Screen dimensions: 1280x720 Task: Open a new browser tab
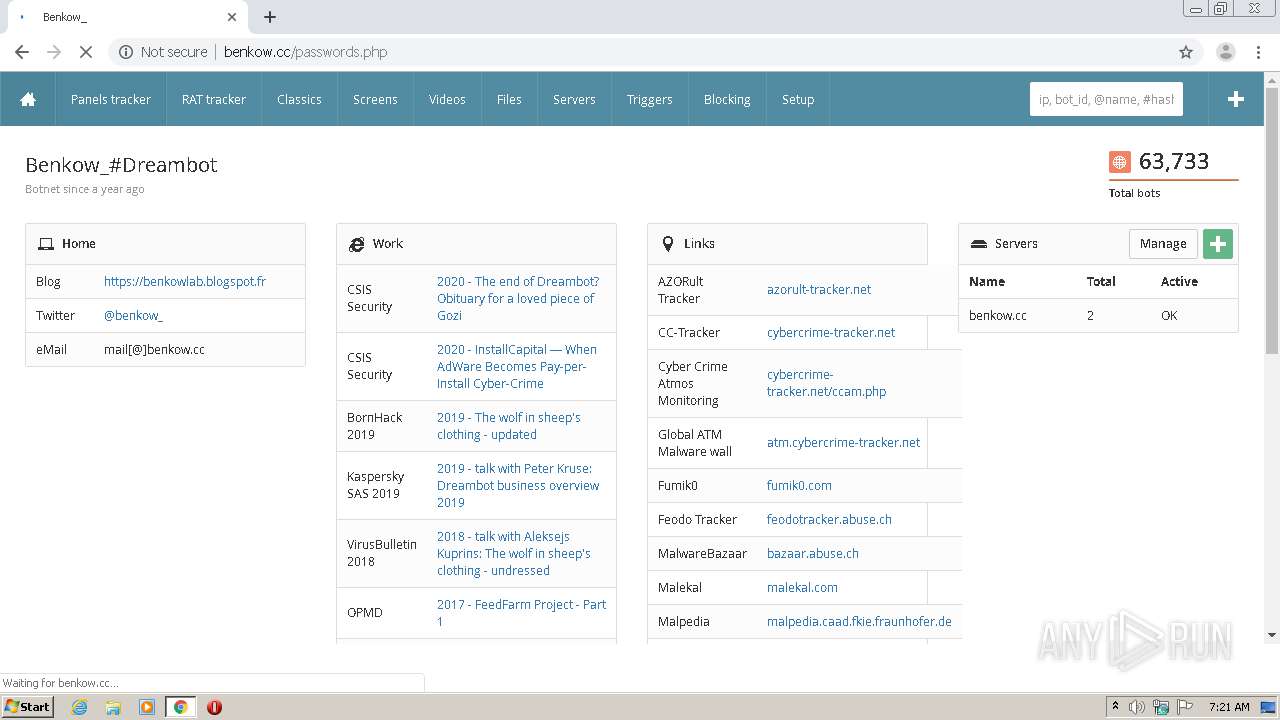pyautogui.click(x=270, y=17)
